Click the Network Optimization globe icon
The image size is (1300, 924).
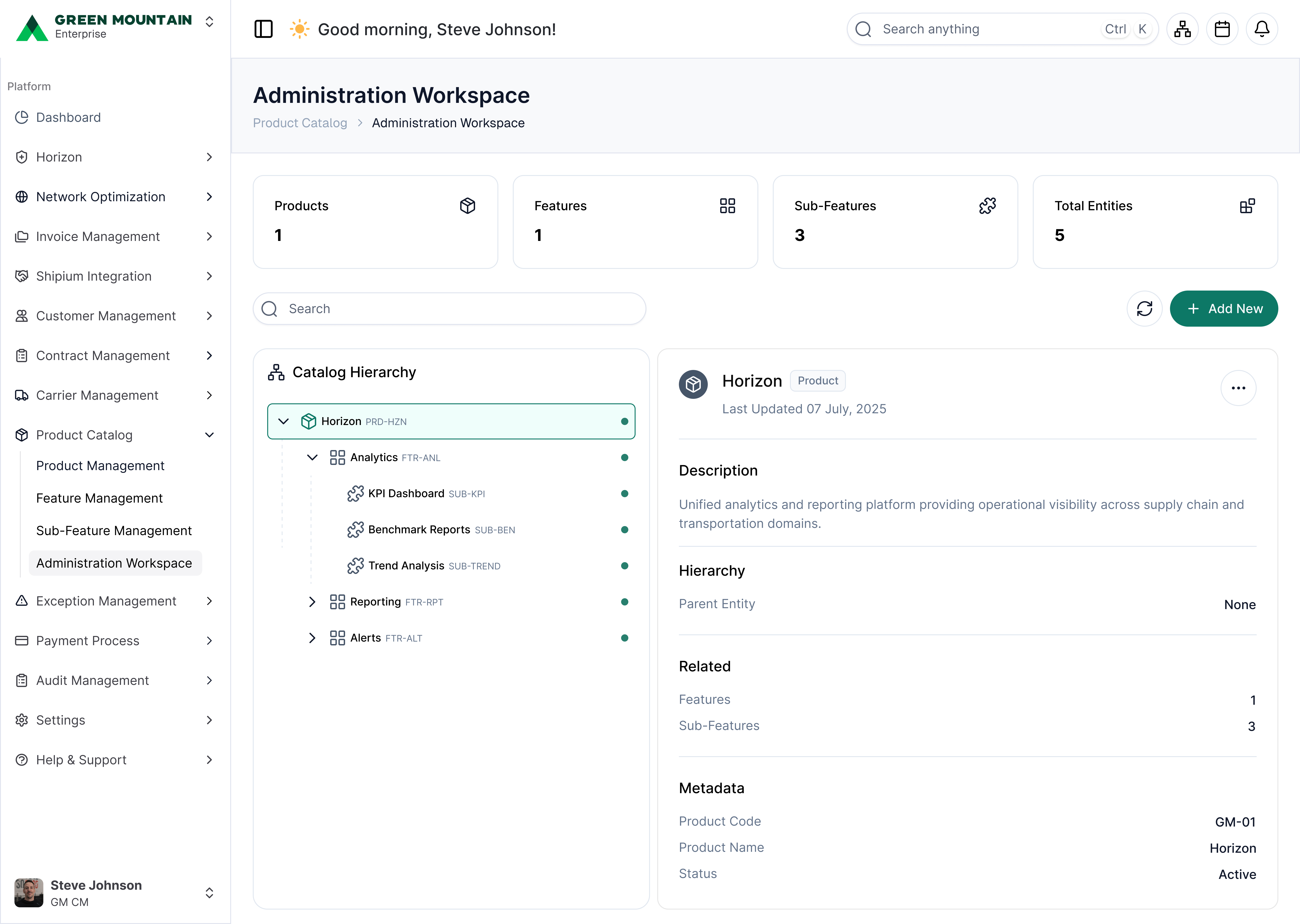point(22,197)
